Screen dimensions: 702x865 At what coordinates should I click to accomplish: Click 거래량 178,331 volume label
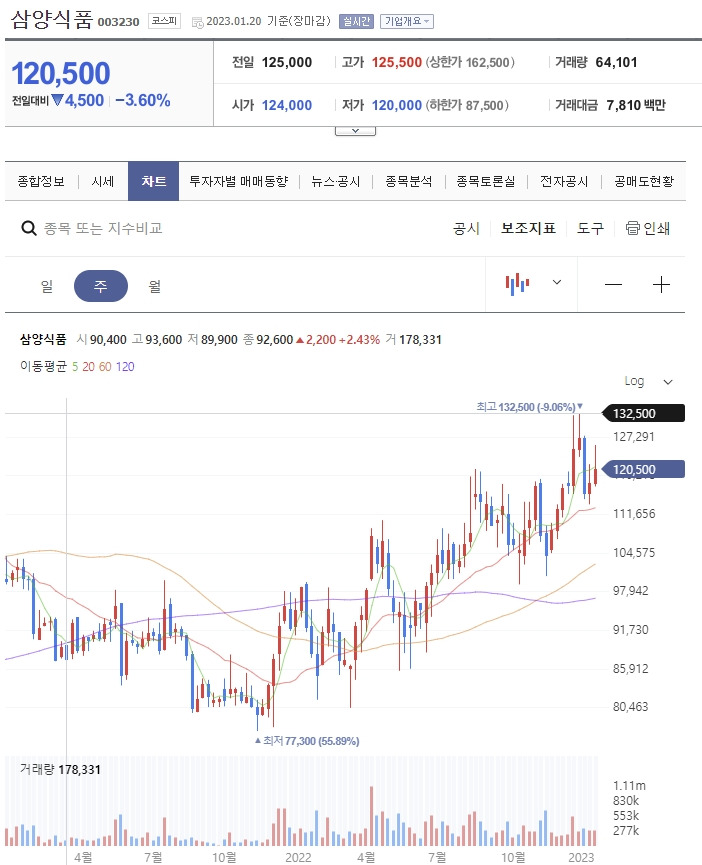point(60,769)
